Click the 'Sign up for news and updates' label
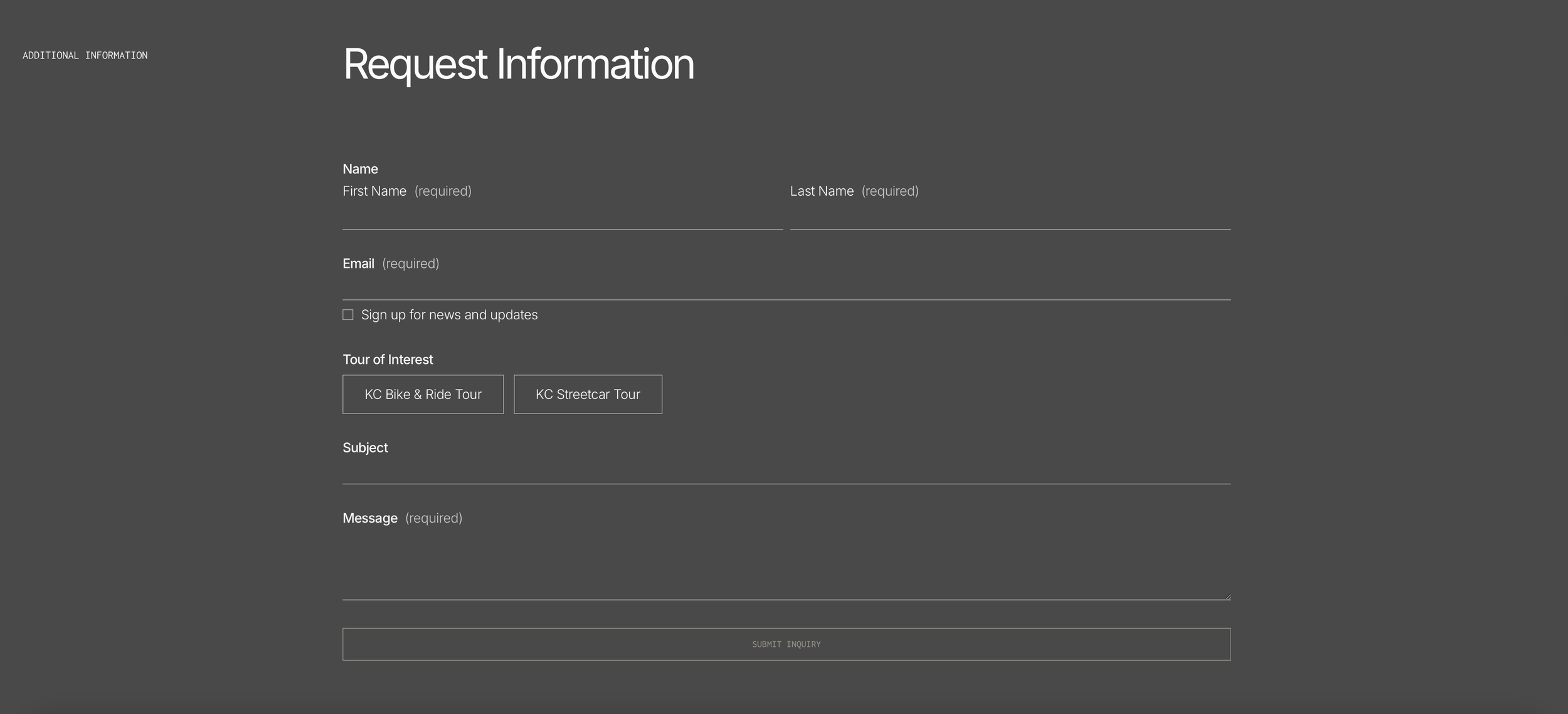The image size is (1568, 714). pyautogui.click(x=449, y=315)
